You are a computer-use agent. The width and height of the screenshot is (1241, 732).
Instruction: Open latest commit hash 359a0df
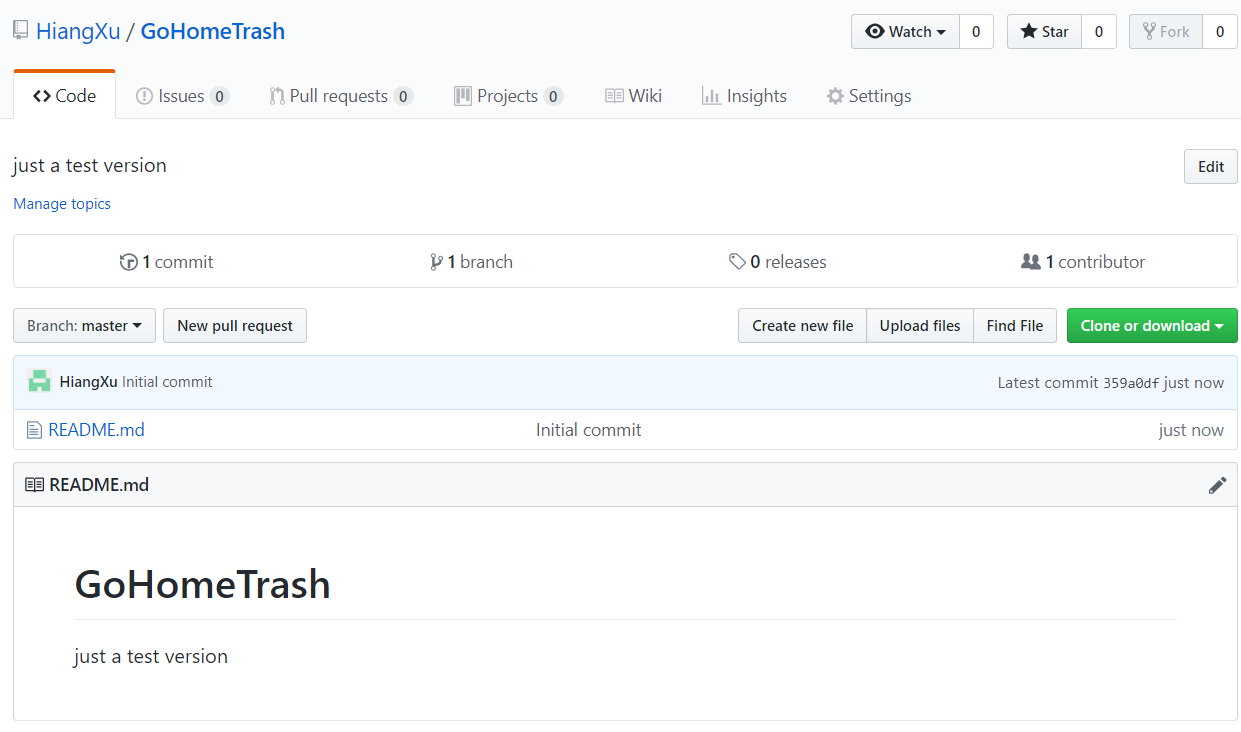point(1131,382)
